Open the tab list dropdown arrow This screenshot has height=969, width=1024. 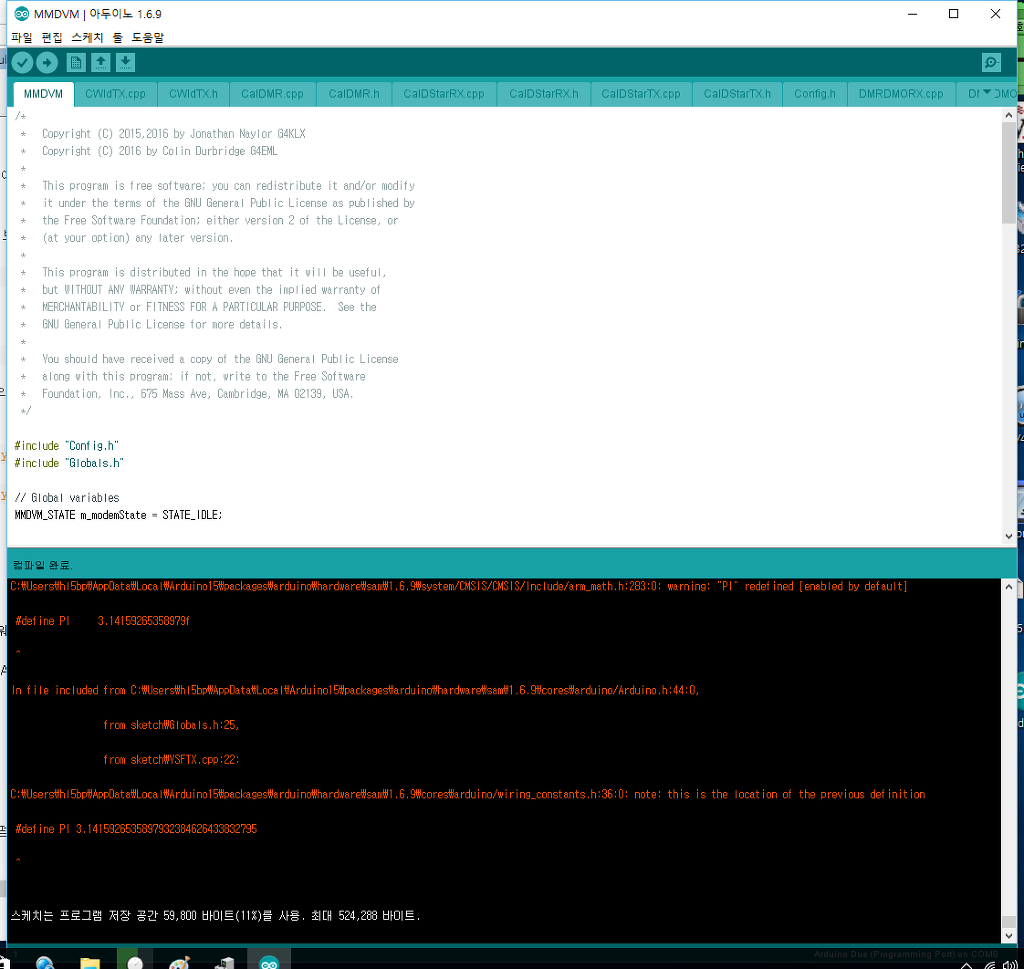(x=989, y=93)
